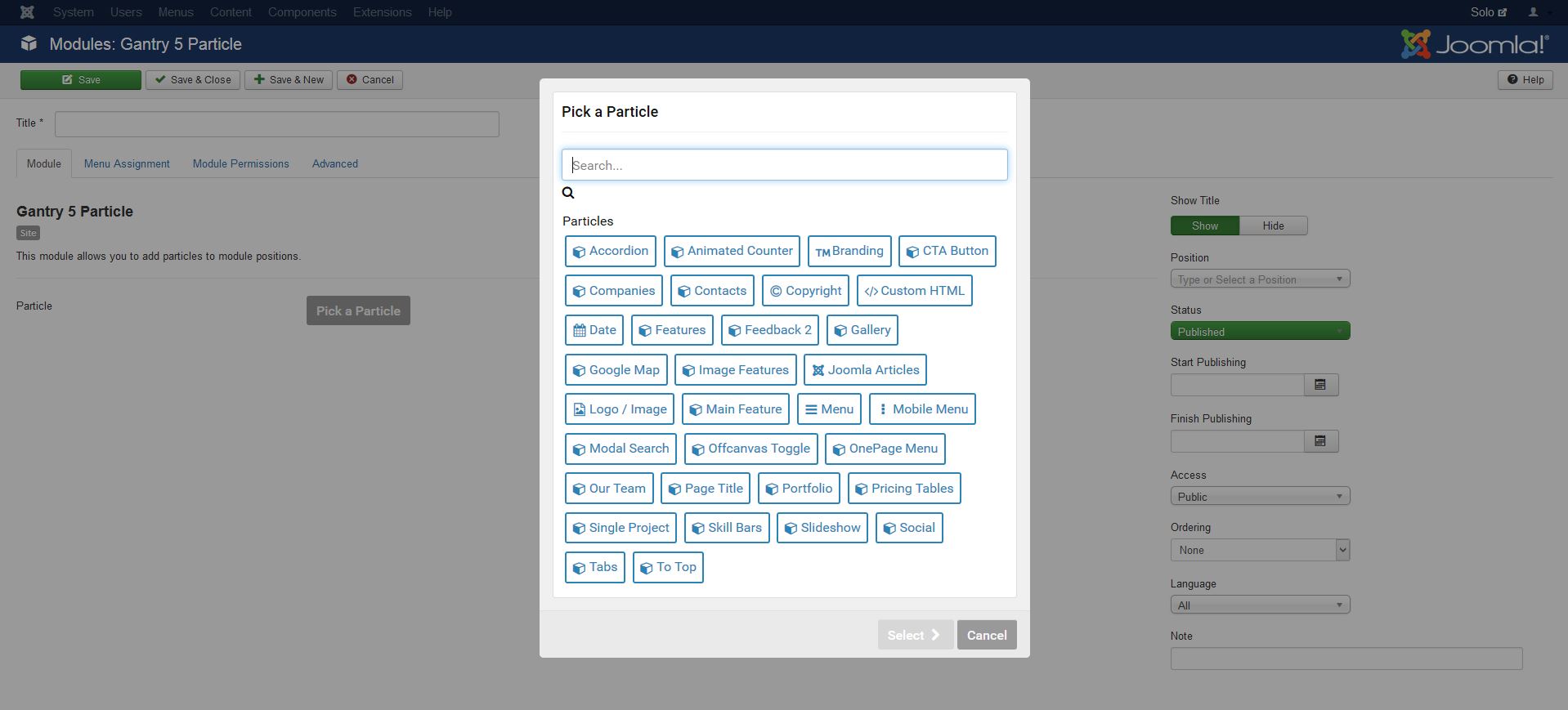Cancel the Pick a Particle dialog
The width and height of the screenshot is (1568, 710).
pos(987,635)
